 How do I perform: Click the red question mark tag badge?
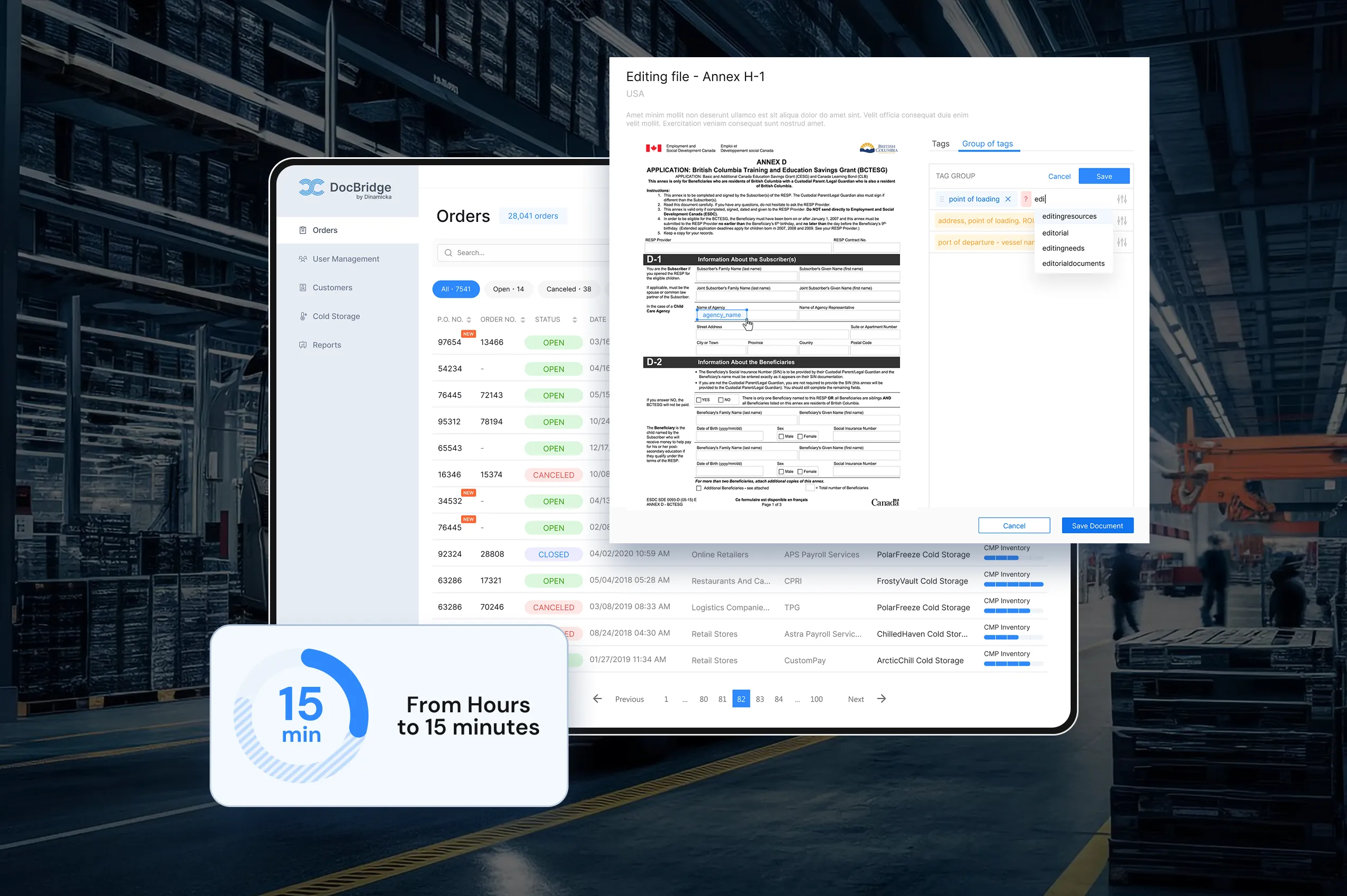(1026, 199)
